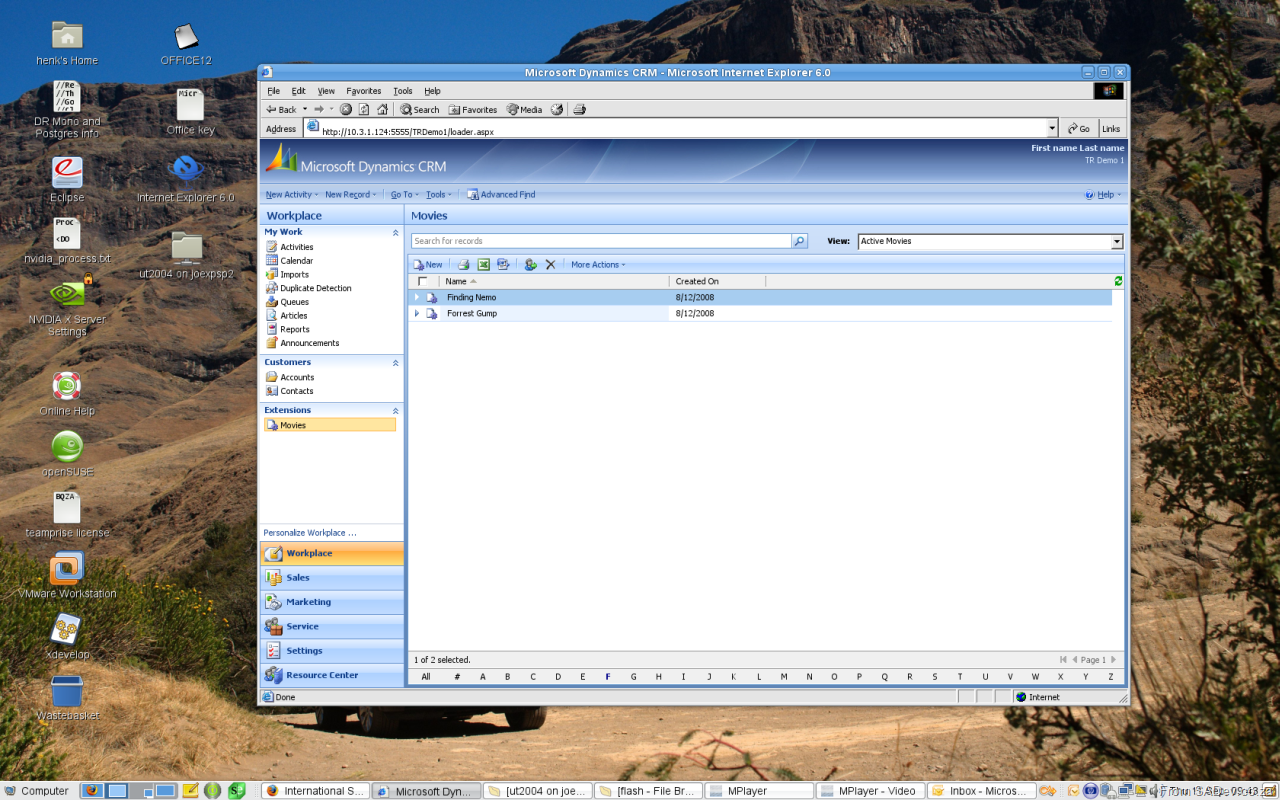Open the IE Favorites menu

364,91
